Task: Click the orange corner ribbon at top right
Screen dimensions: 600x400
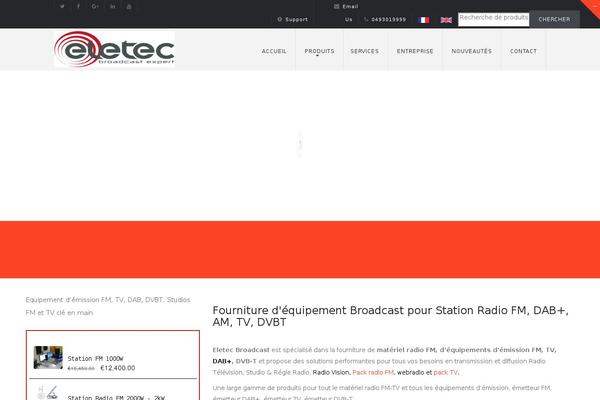Action: click(x=593, y=6)
